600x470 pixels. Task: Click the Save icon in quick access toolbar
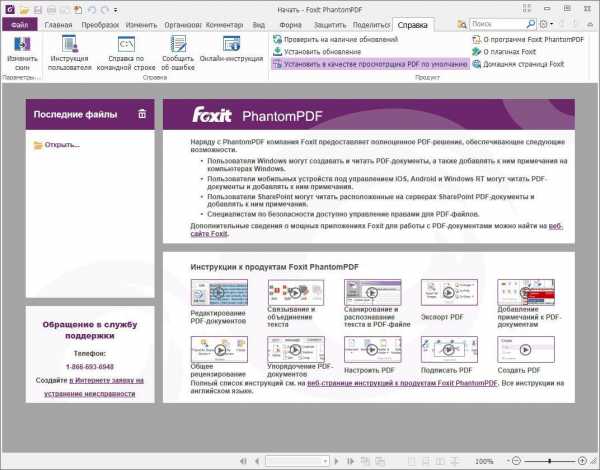pos(38,10)
